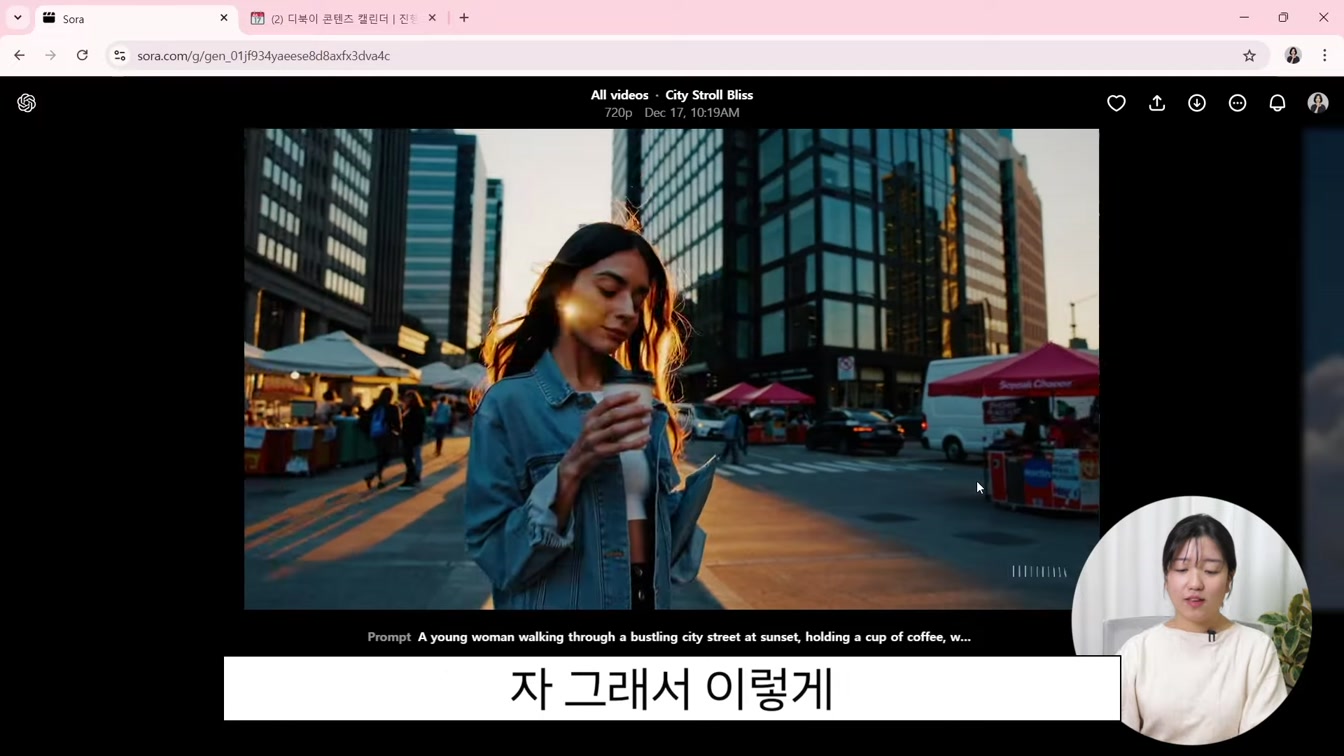
Task: Open the more options ellipsis icon
Action: (1237, 103)
